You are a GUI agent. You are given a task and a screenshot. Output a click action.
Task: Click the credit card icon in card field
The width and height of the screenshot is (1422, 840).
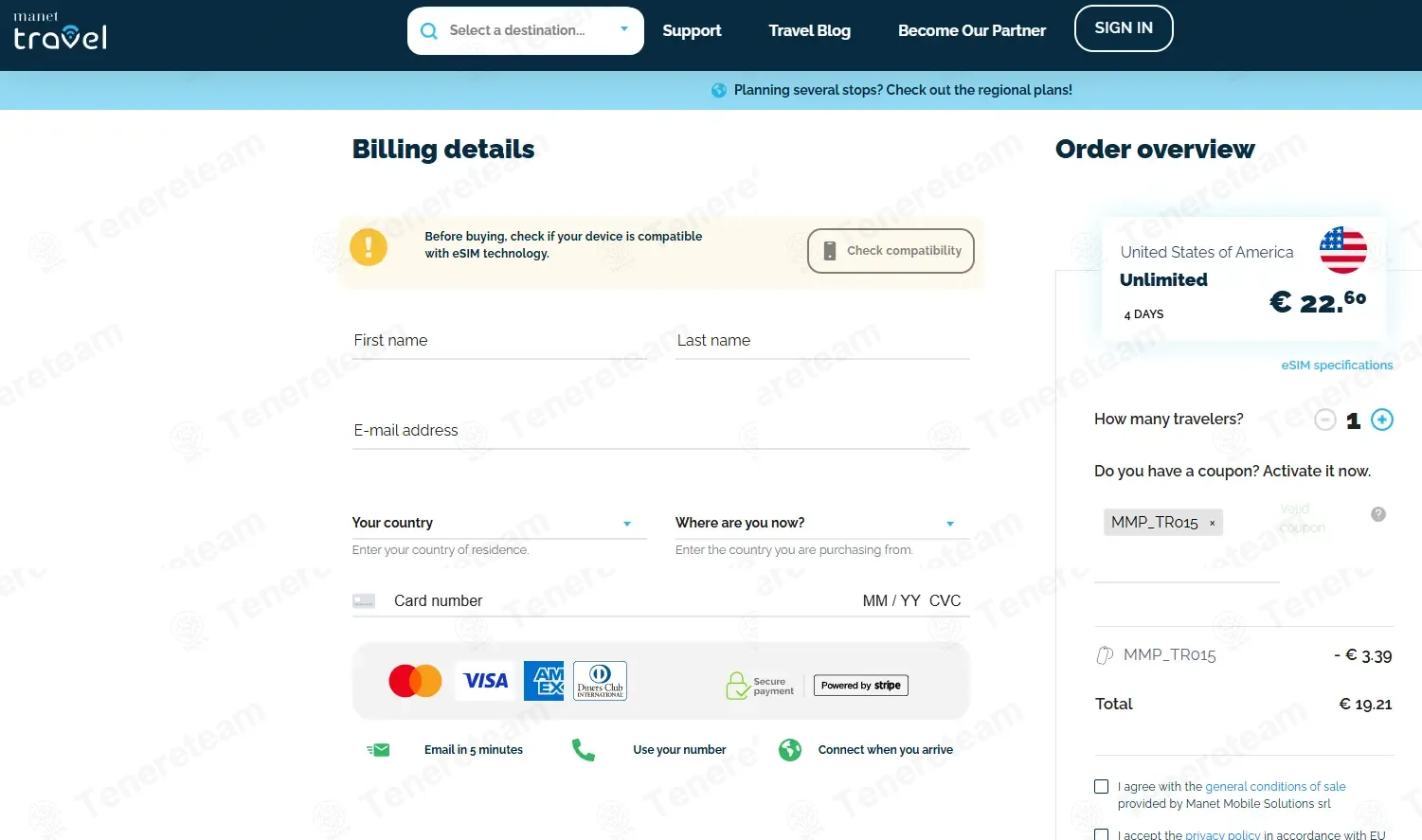pyautogui.click(x=364, y=601)
